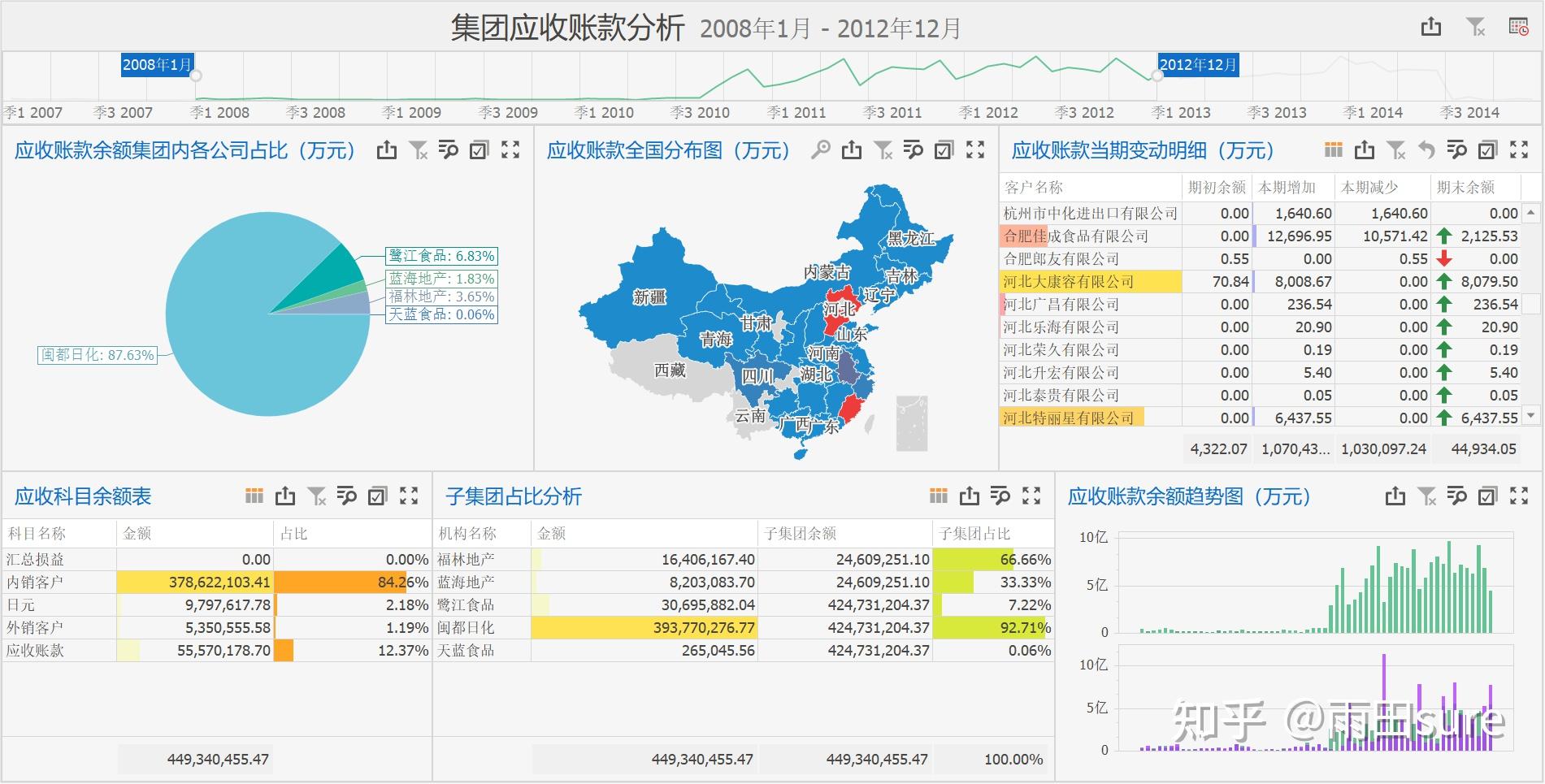The width and height of the screenshot is (1545, 784).
Task: Click the 2008年1月 range slider handle
Action: [x=196, y=76]
